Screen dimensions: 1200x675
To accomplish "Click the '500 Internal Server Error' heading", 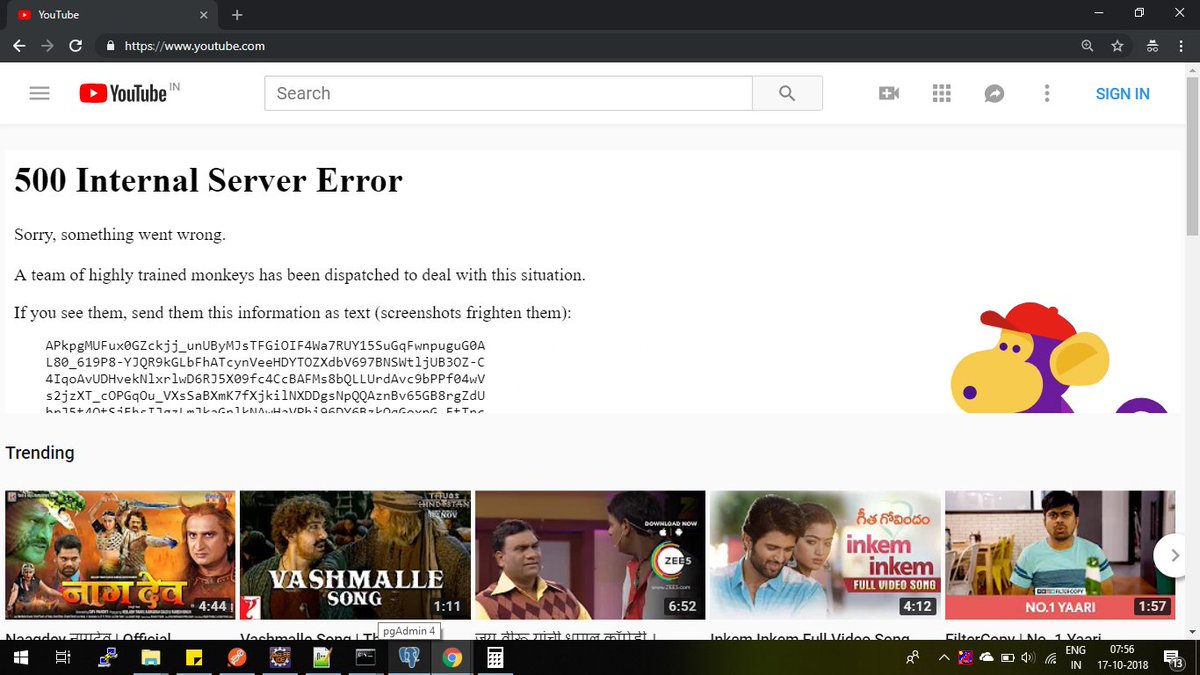I will [208, 181].
